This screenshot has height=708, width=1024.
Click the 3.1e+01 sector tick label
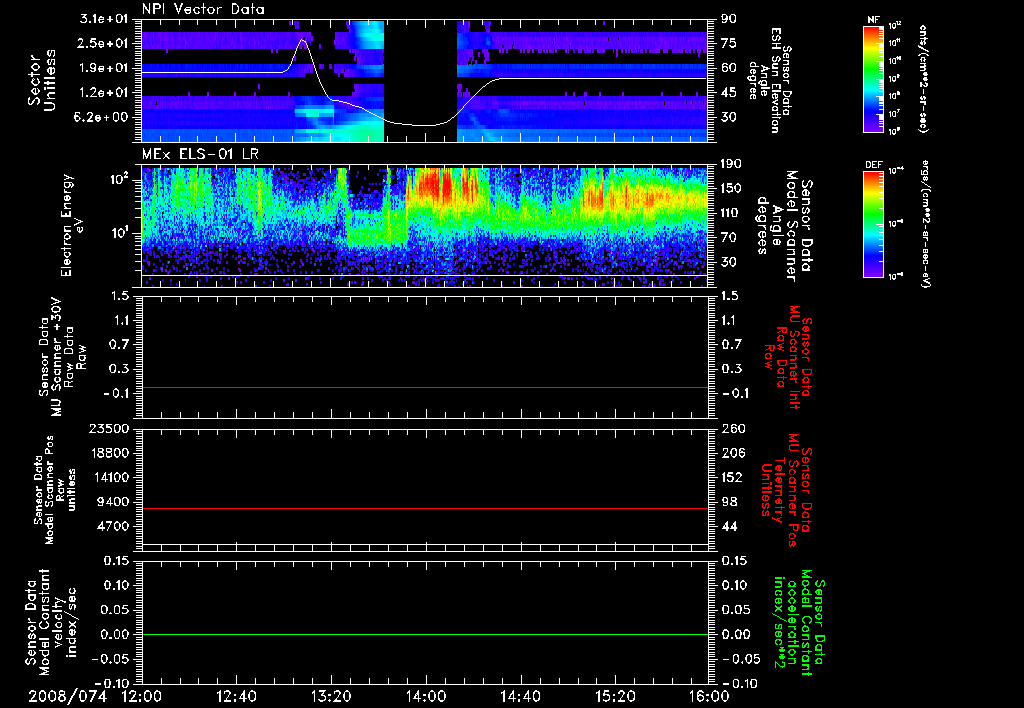[x=103, y=18]
